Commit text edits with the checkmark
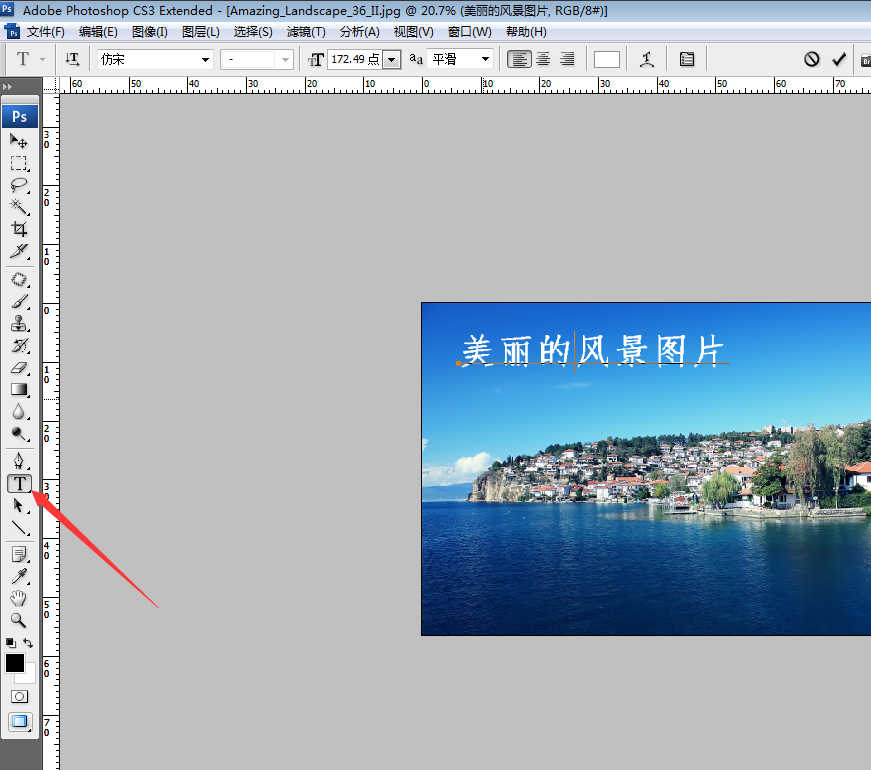871x770 pixels. (839, 59)
